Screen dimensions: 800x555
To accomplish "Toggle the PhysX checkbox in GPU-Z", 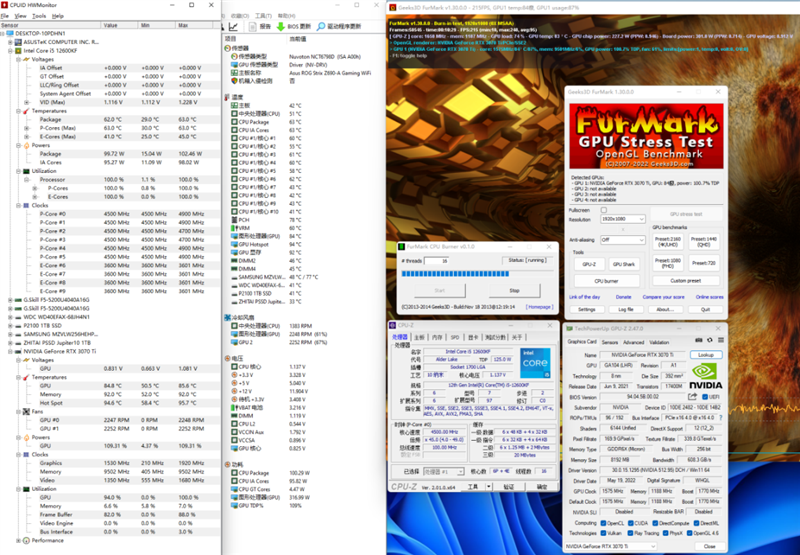I will 665,533.
